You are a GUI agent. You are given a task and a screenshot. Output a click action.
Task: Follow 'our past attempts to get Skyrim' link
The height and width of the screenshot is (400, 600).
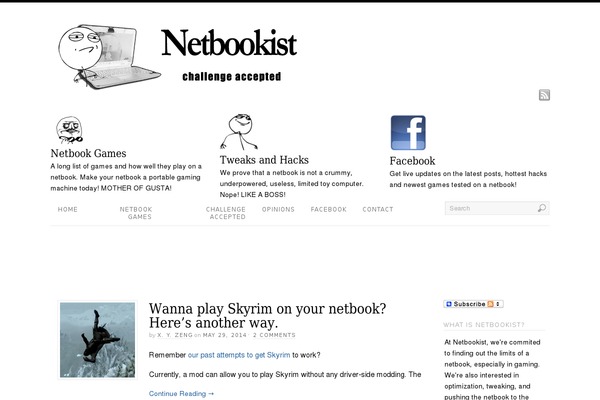(x=239, y=355)
